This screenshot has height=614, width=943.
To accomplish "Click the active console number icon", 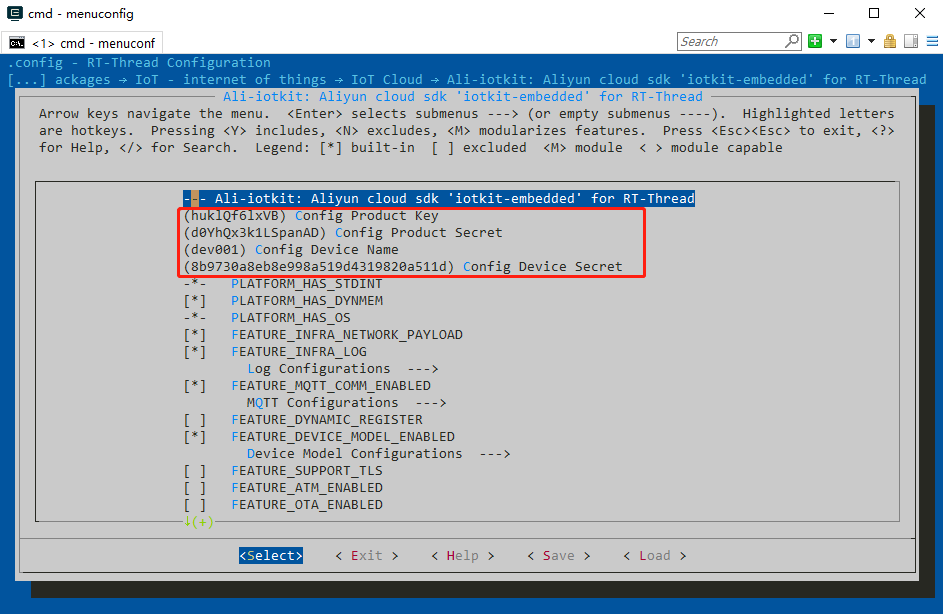I will click(853, 41).
